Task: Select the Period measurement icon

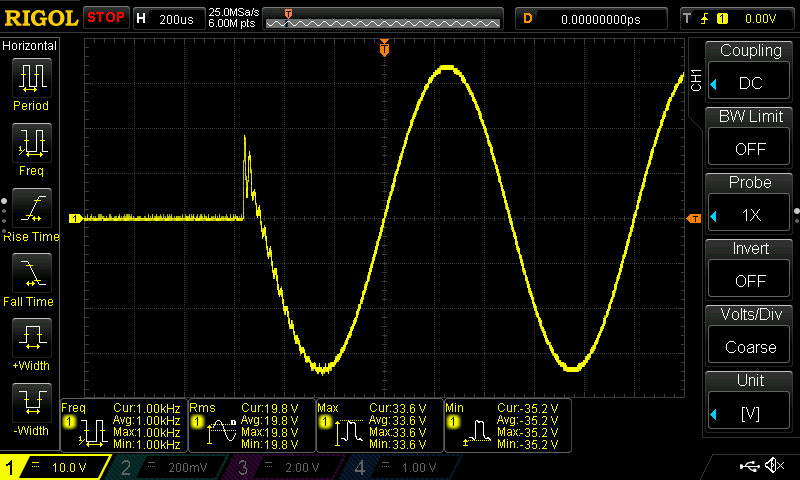Action: coord(30,78)
